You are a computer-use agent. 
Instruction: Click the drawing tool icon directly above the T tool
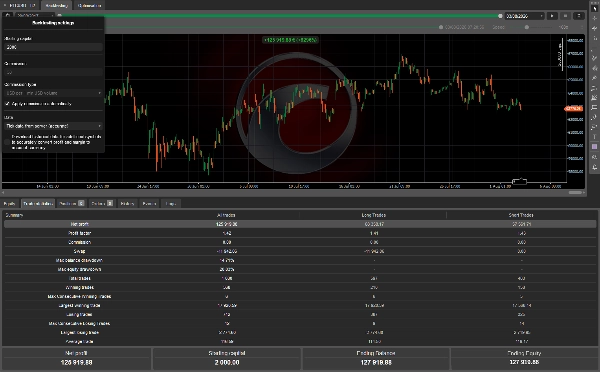[594, 127]
